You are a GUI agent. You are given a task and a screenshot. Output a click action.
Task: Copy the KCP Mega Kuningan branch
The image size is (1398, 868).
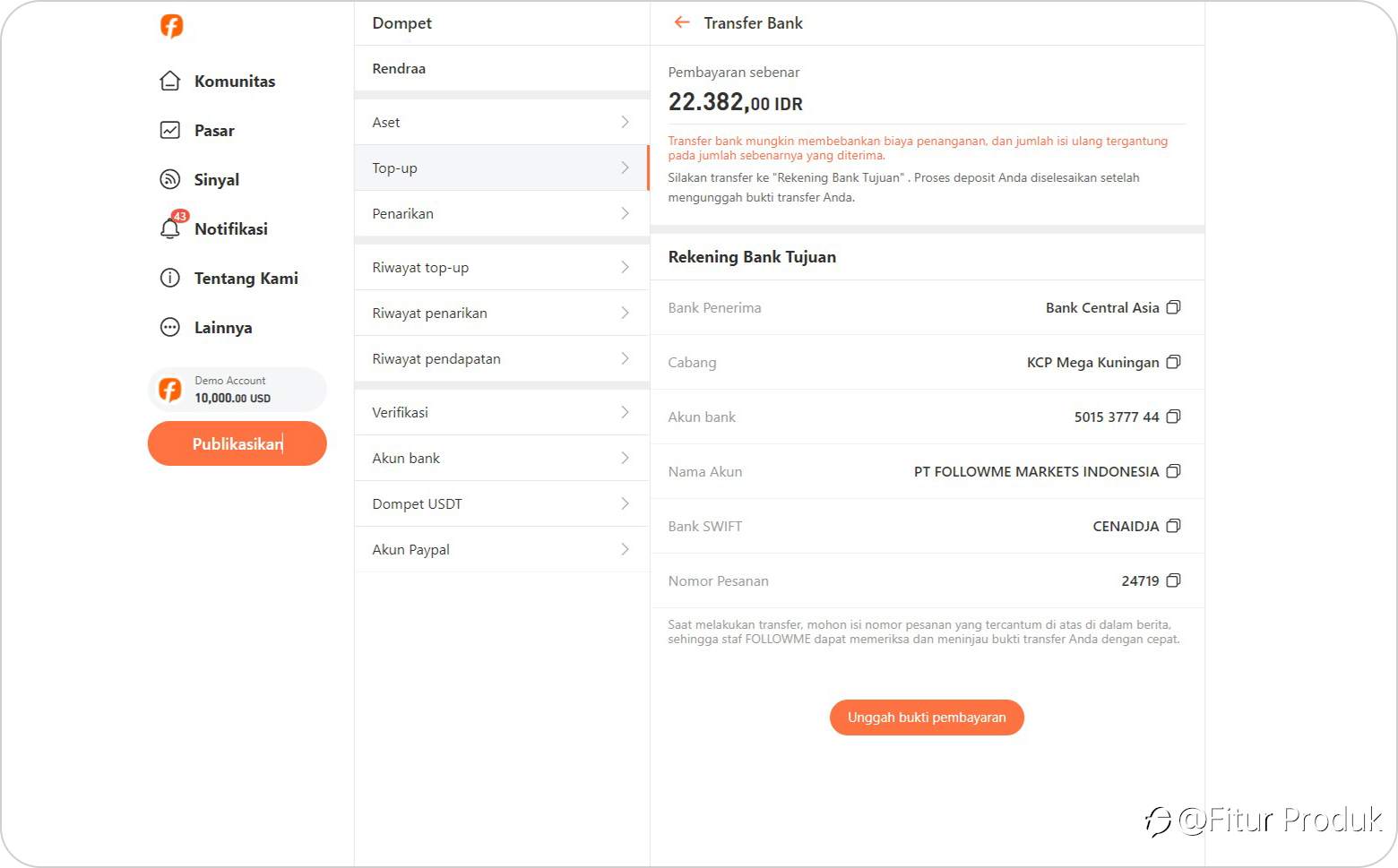coord(1173,362)
